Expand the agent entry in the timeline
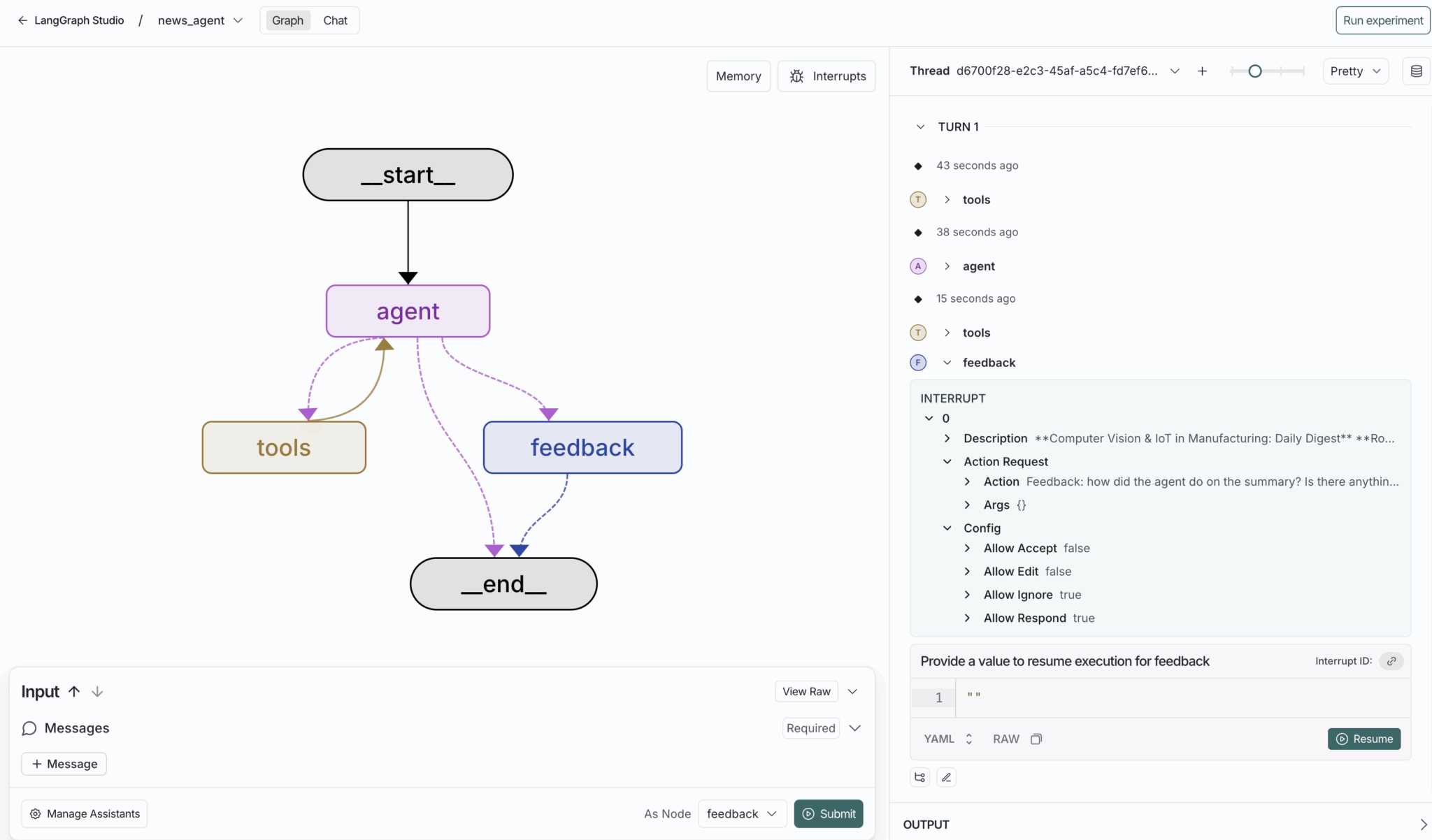The image size is (1432, 840). [946, 266]
